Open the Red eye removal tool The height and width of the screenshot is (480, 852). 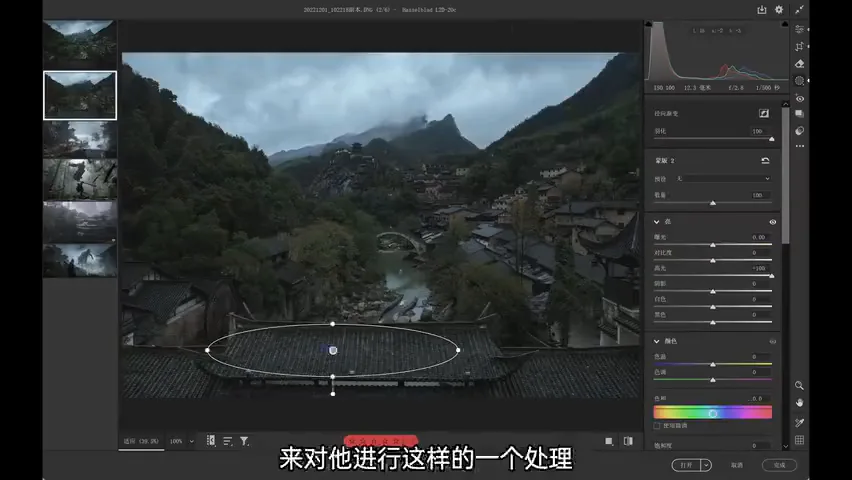click(x=799, y=98)
